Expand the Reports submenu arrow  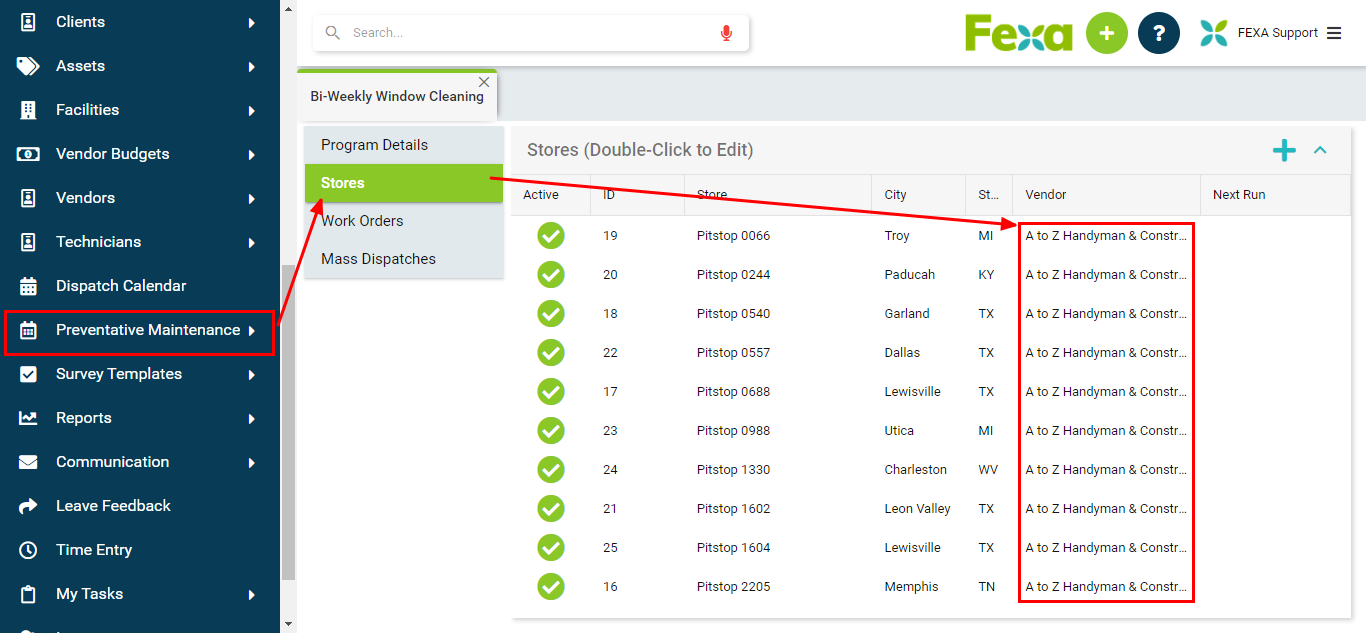point(252,418)
